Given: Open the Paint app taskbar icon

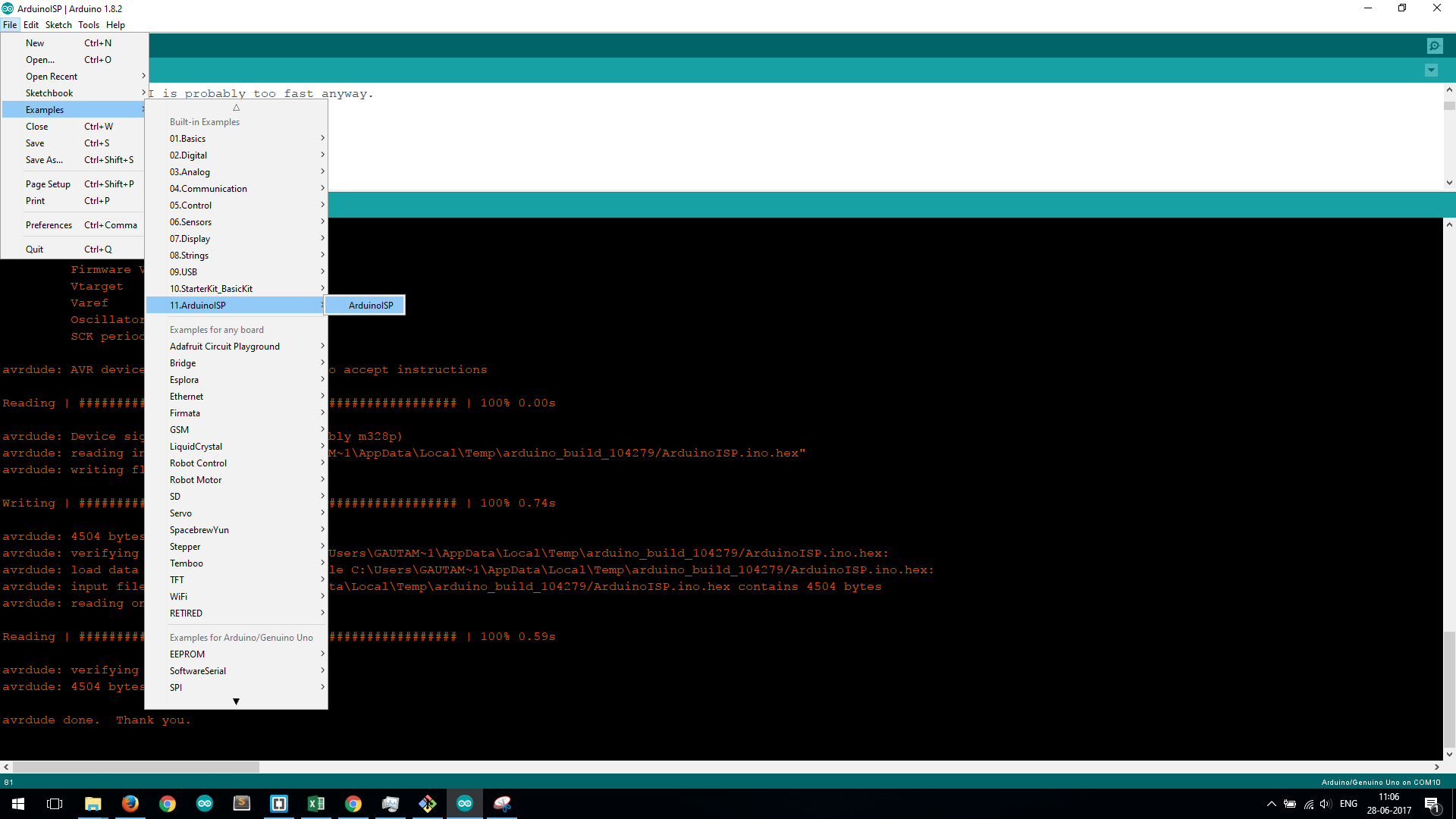Looking at the screenshot, I should click(x=502, y=804).
